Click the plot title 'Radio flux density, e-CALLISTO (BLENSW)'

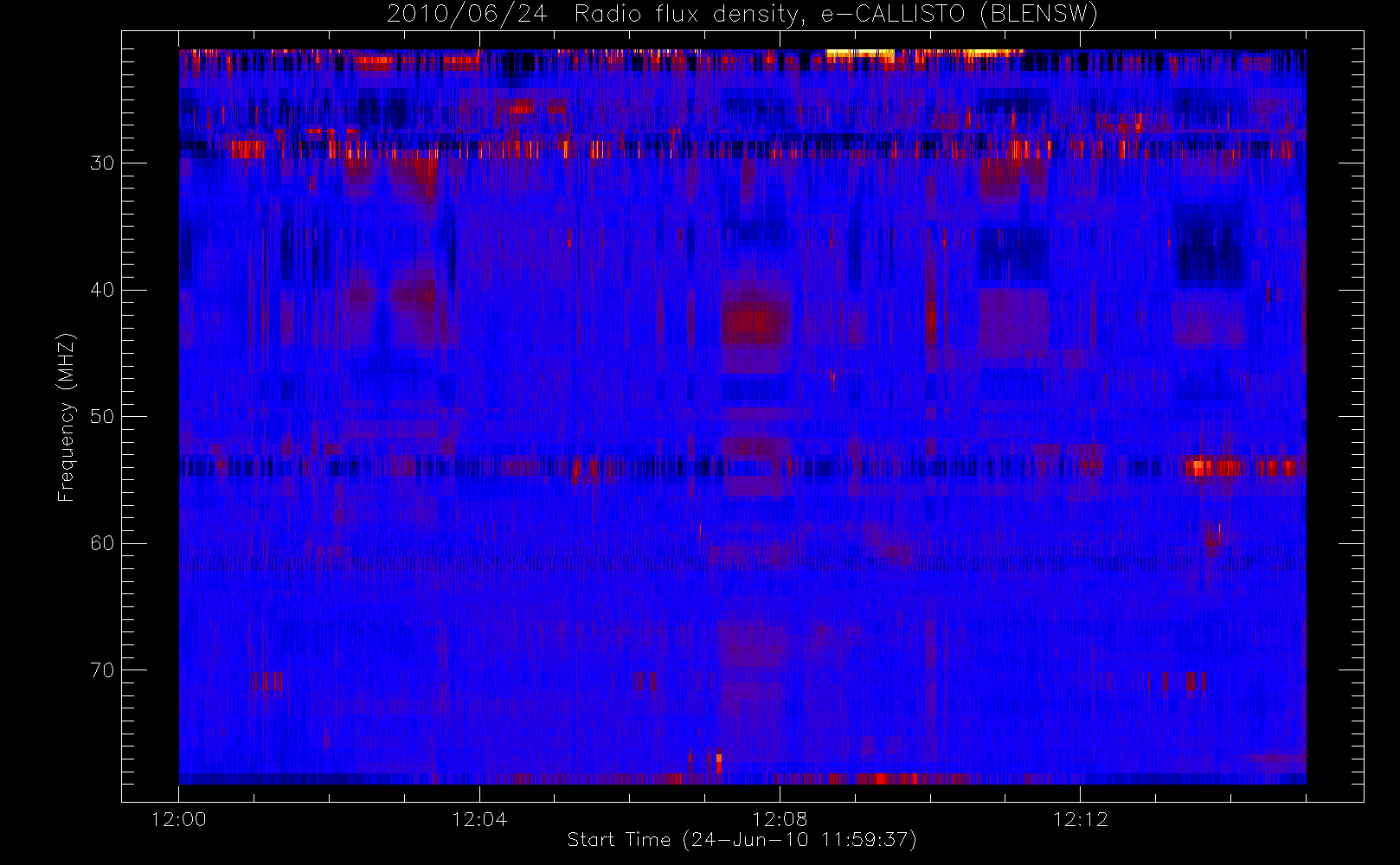coord(835,15)
